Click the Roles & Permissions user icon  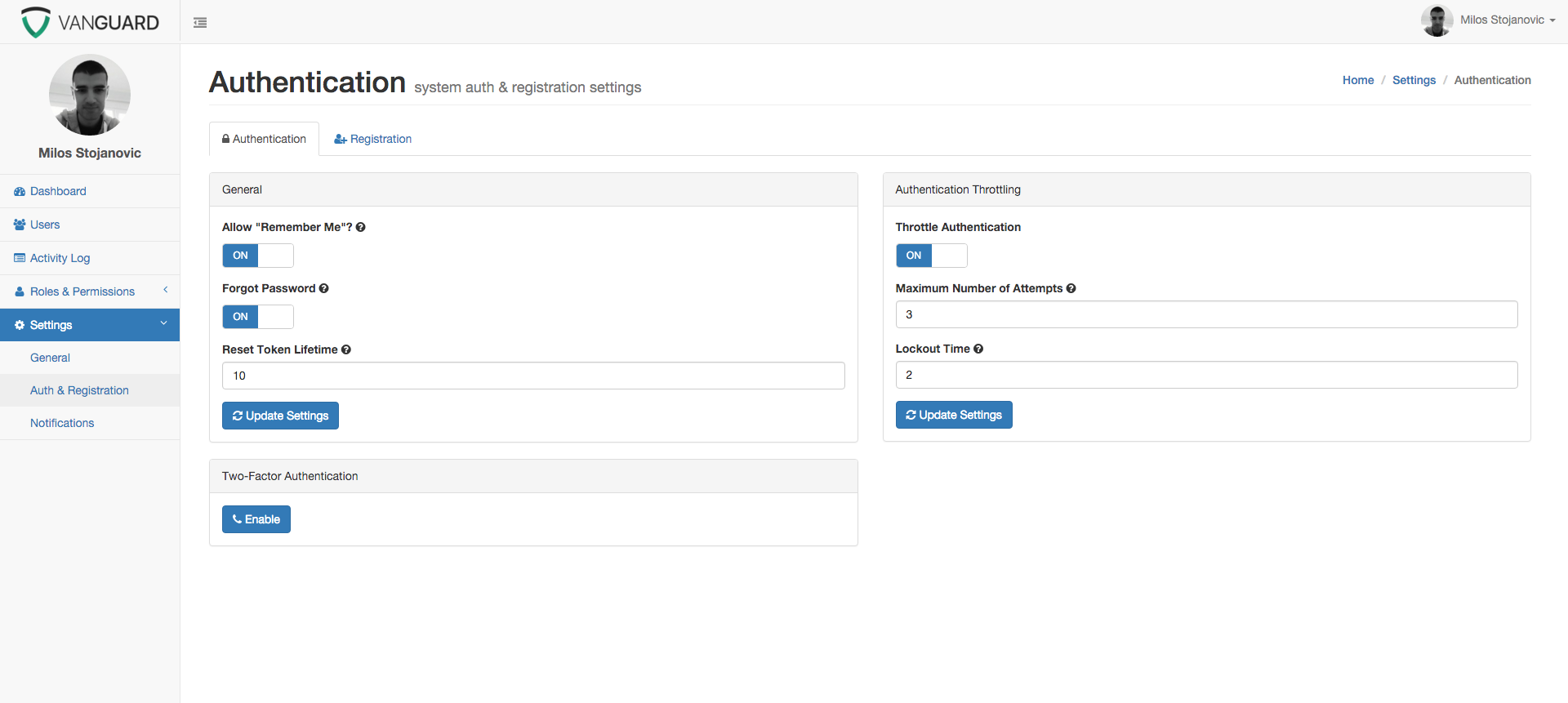pyautogui.click(x=20, y=291)
